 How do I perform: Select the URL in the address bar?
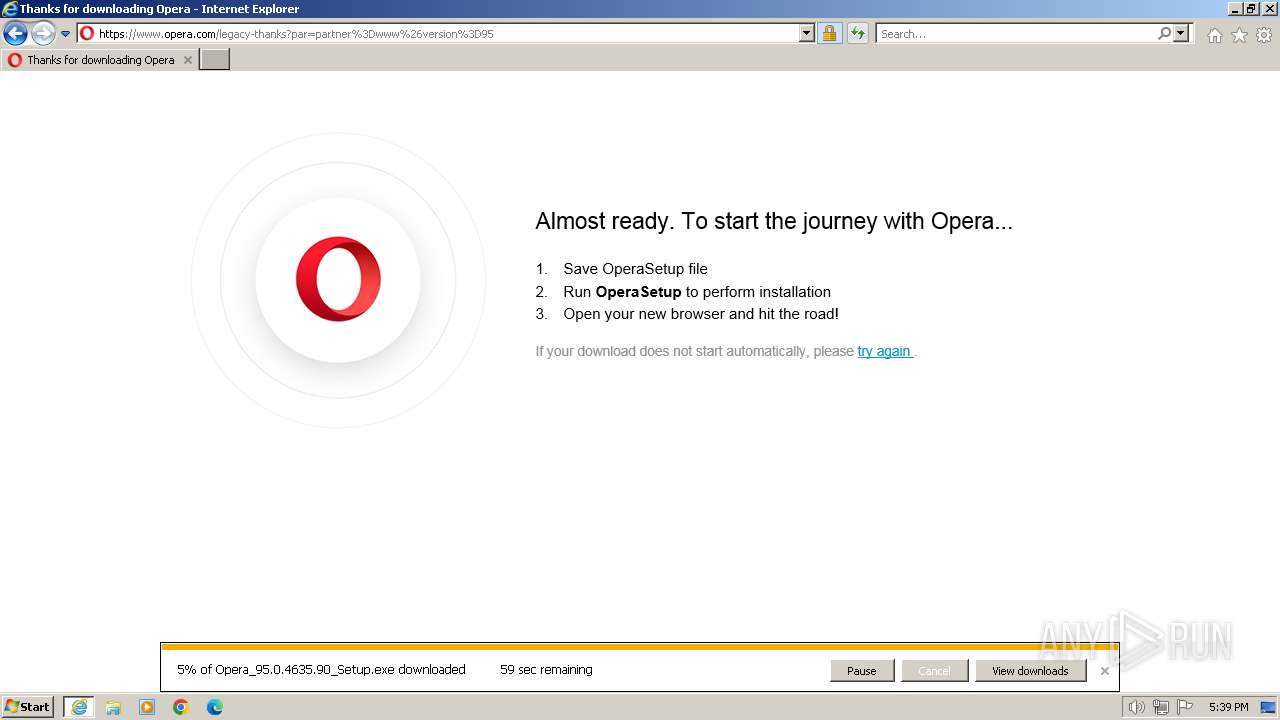[x=296, y=34]
